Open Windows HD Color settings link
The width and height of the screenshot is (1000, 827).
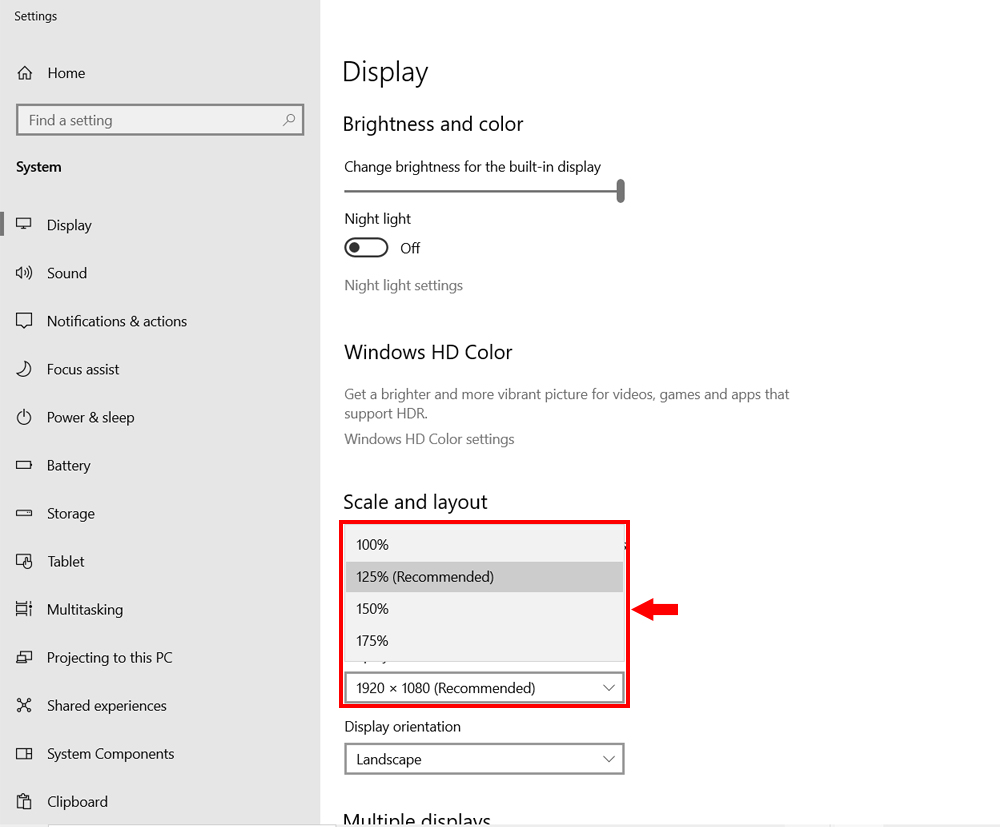click(x=429, y=439)
